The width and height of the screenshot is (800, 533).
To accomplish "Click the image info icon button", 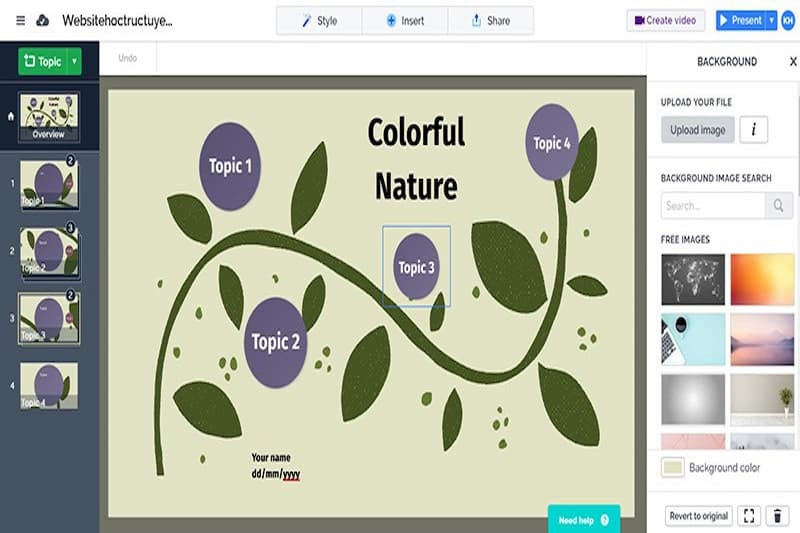I will (754, 129).
